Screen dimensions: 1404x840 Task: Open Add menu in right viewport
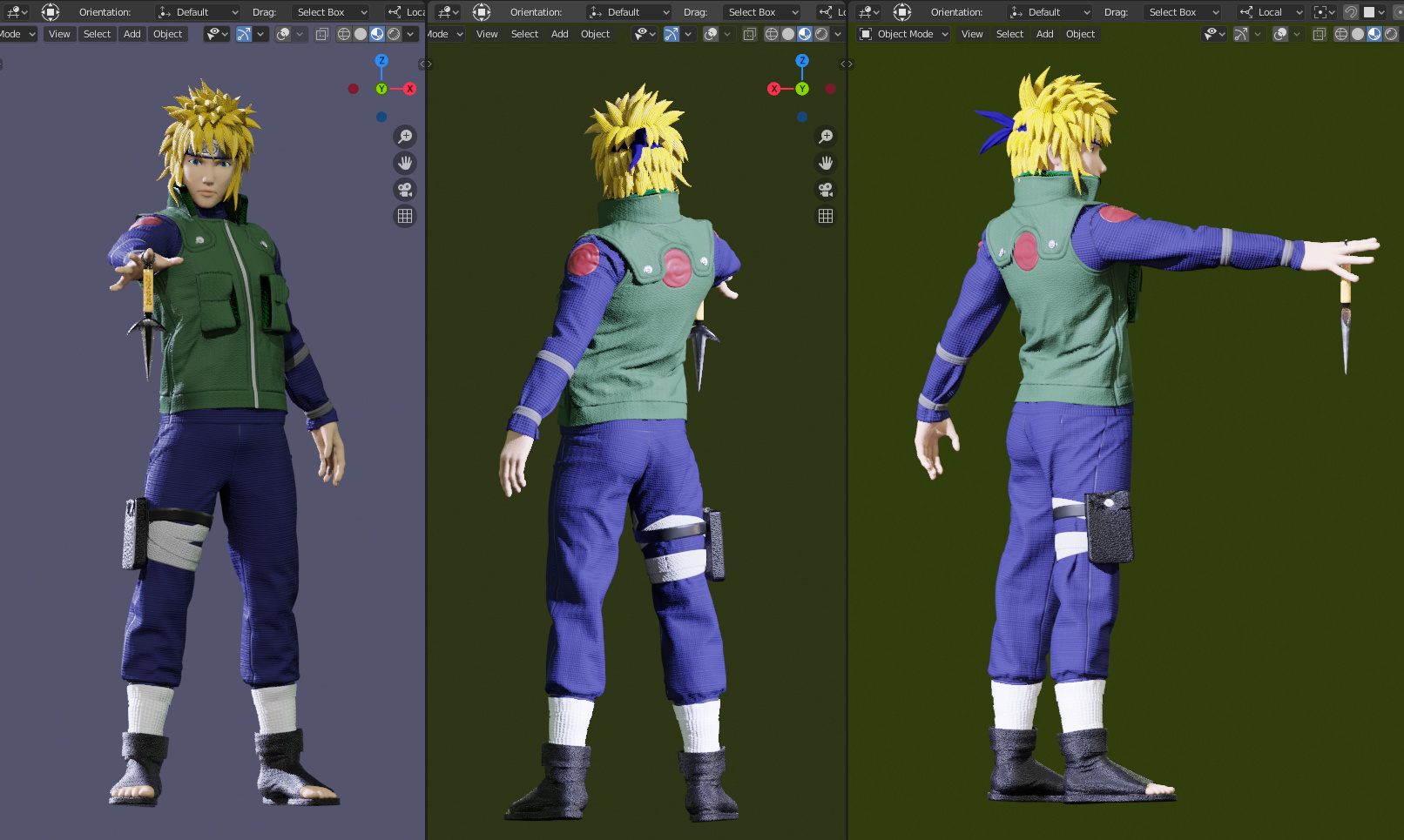coord(1045,34)
